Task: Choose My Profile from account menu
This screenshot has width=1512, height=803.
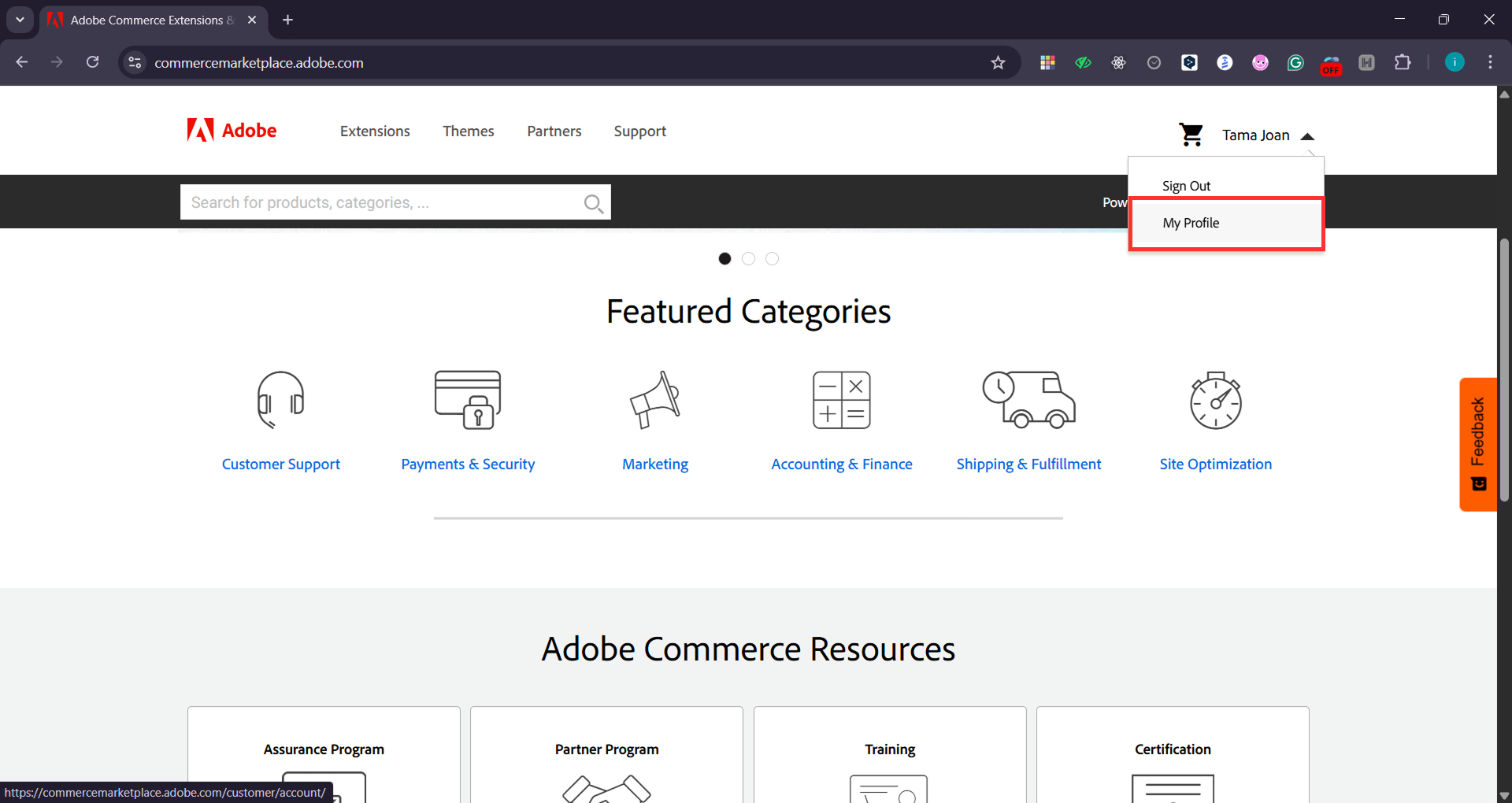Action: (x=1226, y=223)
